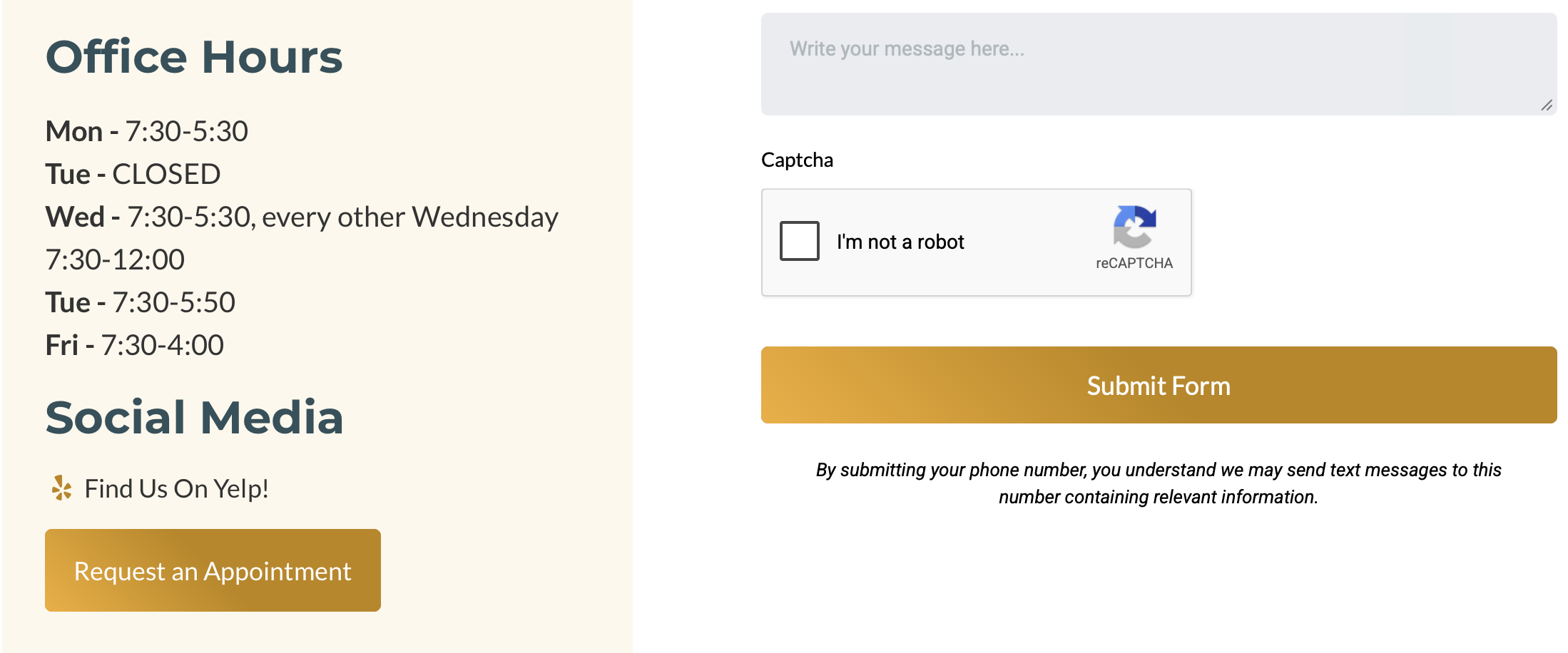Click the Wed every other Wednesday line
The image size is (1568, 653).
coord(302,217)
